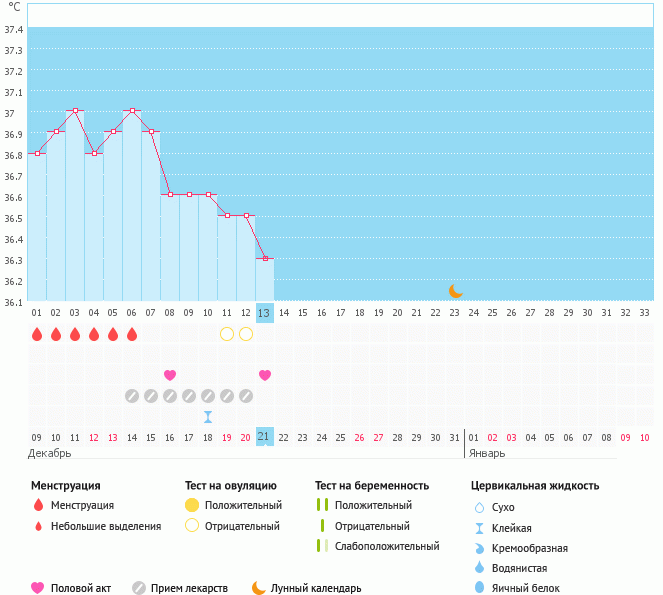Select the negative ovulation test circle on day 11
663x595 pixels.
coord(227,334)
